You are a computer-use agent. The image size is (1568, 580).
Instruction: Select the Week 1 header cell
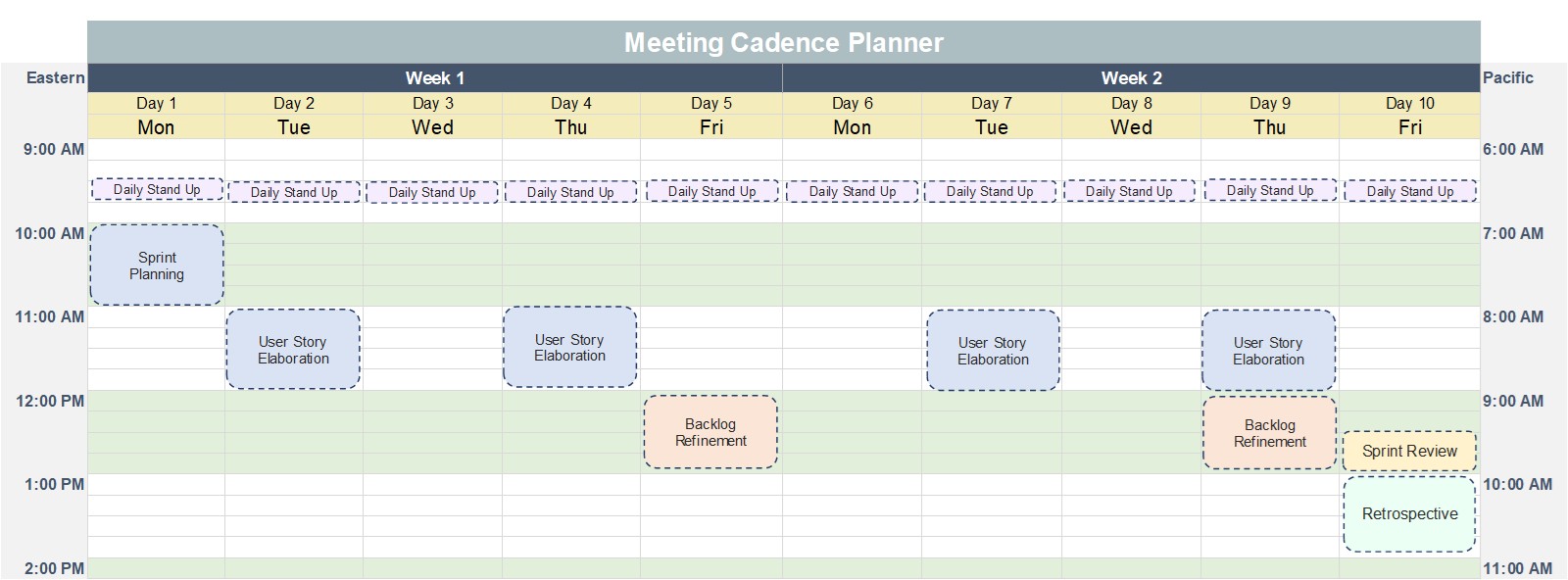click(x=435, y=78)
